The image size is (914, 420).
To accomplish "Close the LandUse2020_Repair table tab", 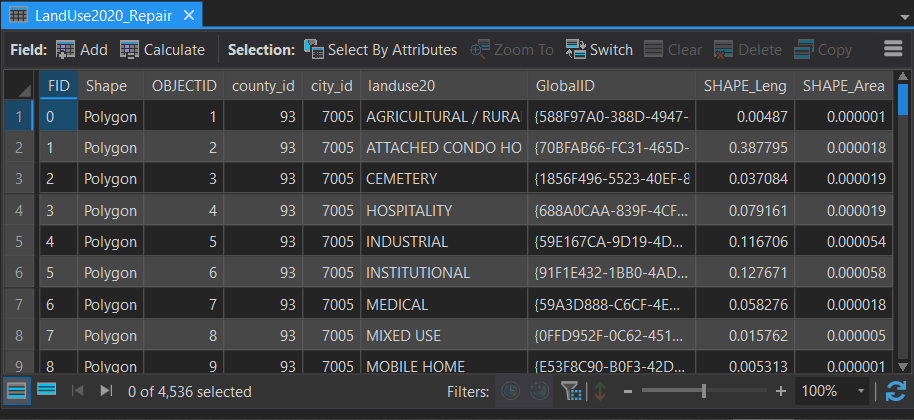I will click(215, 16).
